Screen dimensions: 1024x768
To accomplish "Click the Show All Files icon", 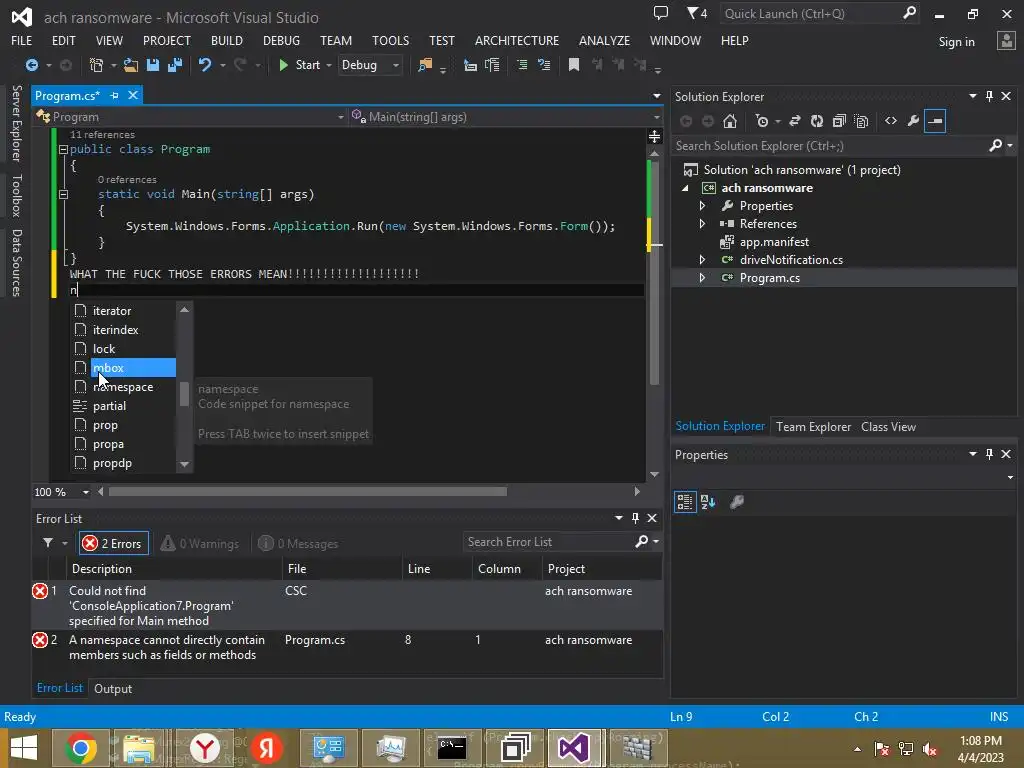I will click(x=861, y=121).
